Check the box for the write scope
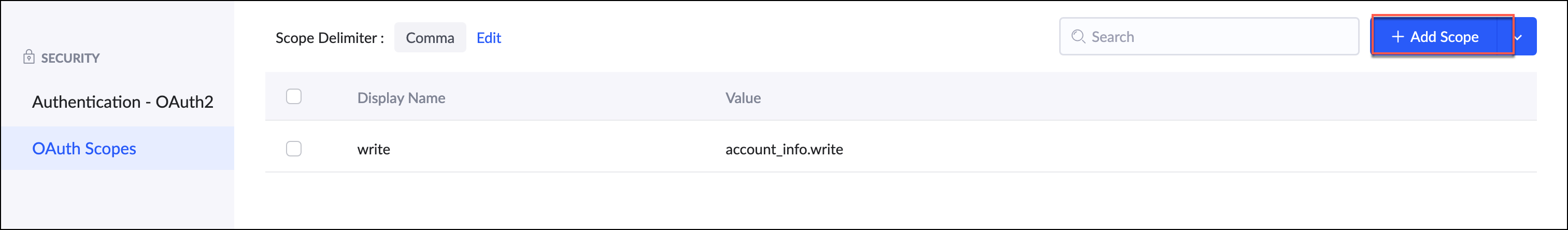The image size is (1568, 230). click(x=293, y=149)
